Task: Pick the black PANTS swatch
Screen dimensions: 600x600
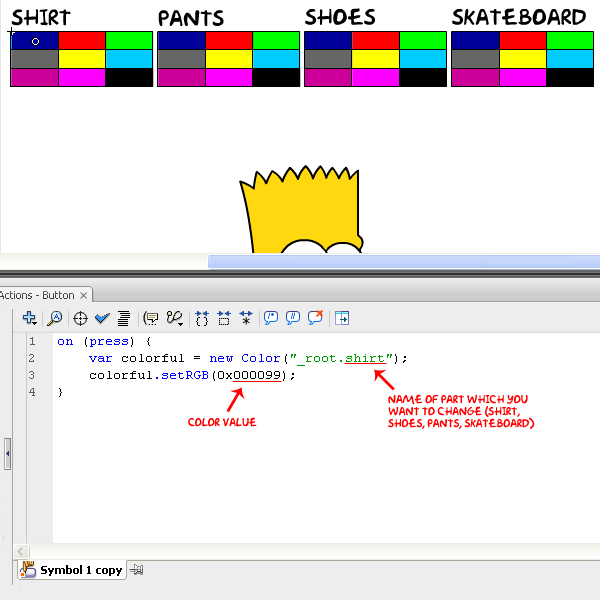Action: pyautogui.click(x=276, y=77)
